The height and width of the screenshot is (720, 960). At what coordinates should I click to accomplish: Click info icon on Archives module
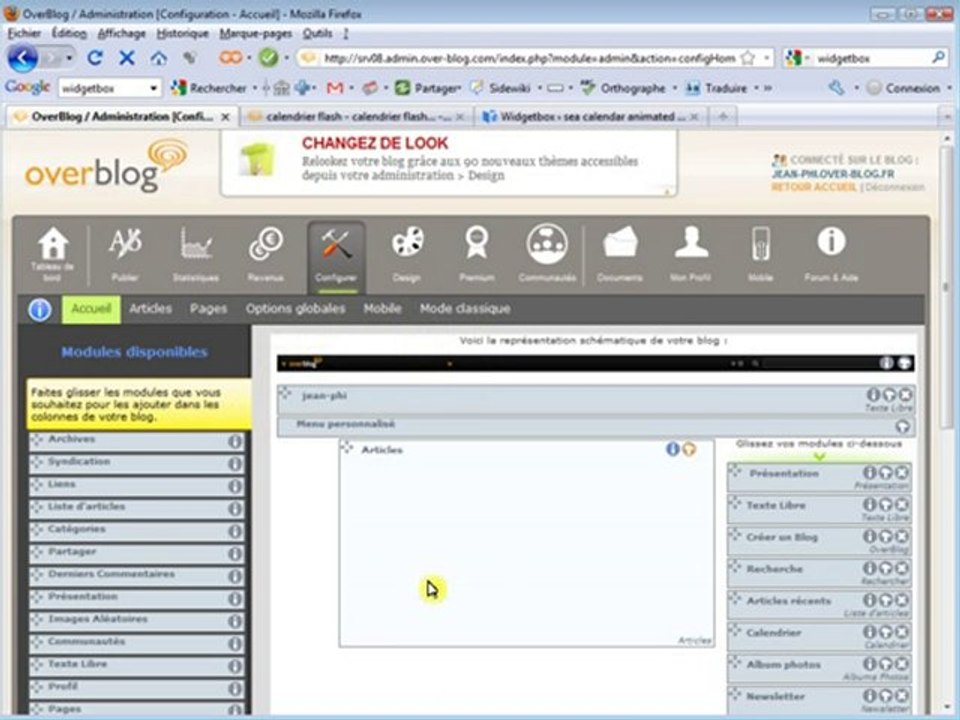click(x=234, y=441)
